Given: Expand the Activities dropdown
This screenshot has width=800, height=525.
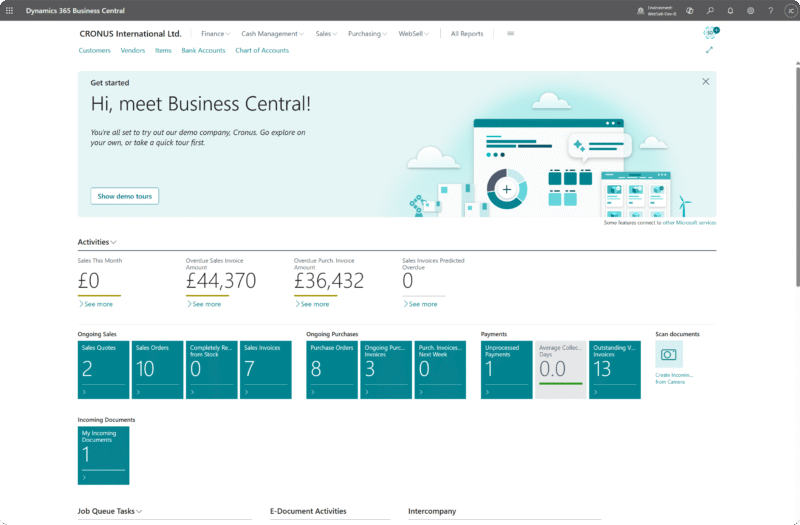Looking at the screenshot, I should [x=97, y=242].
